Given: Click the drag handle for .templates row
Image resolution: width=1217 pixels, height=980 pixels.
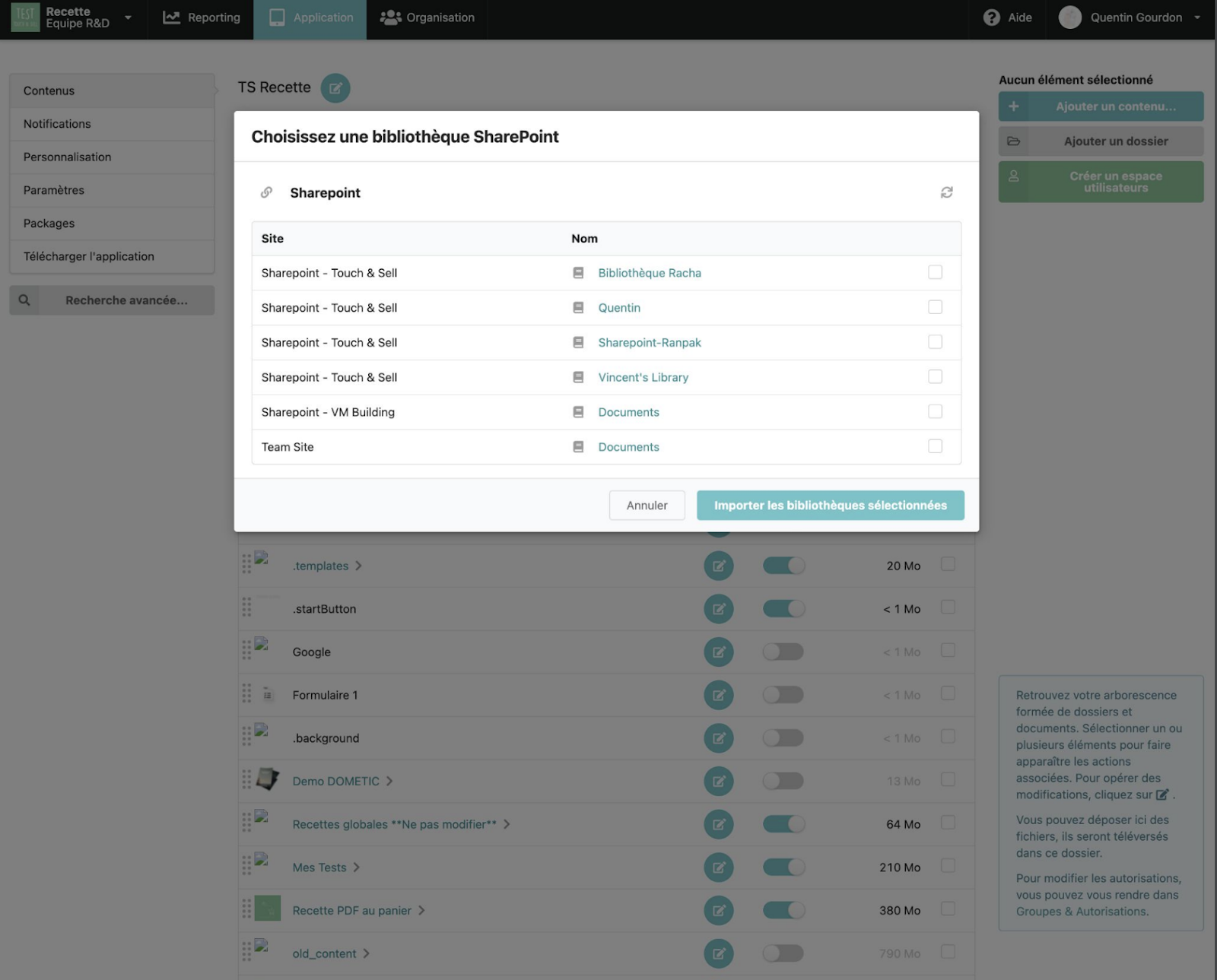Looking at the screenshot, I should 246,564.
